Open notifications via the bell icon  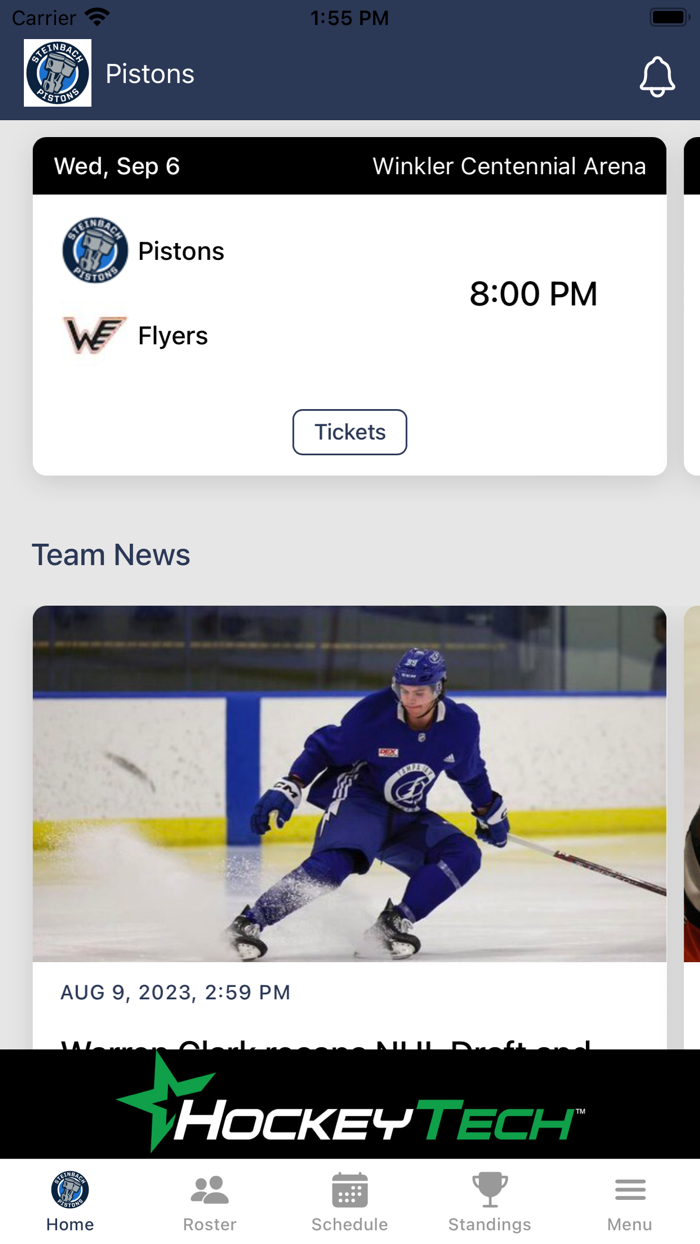click(x=657, y=75)
